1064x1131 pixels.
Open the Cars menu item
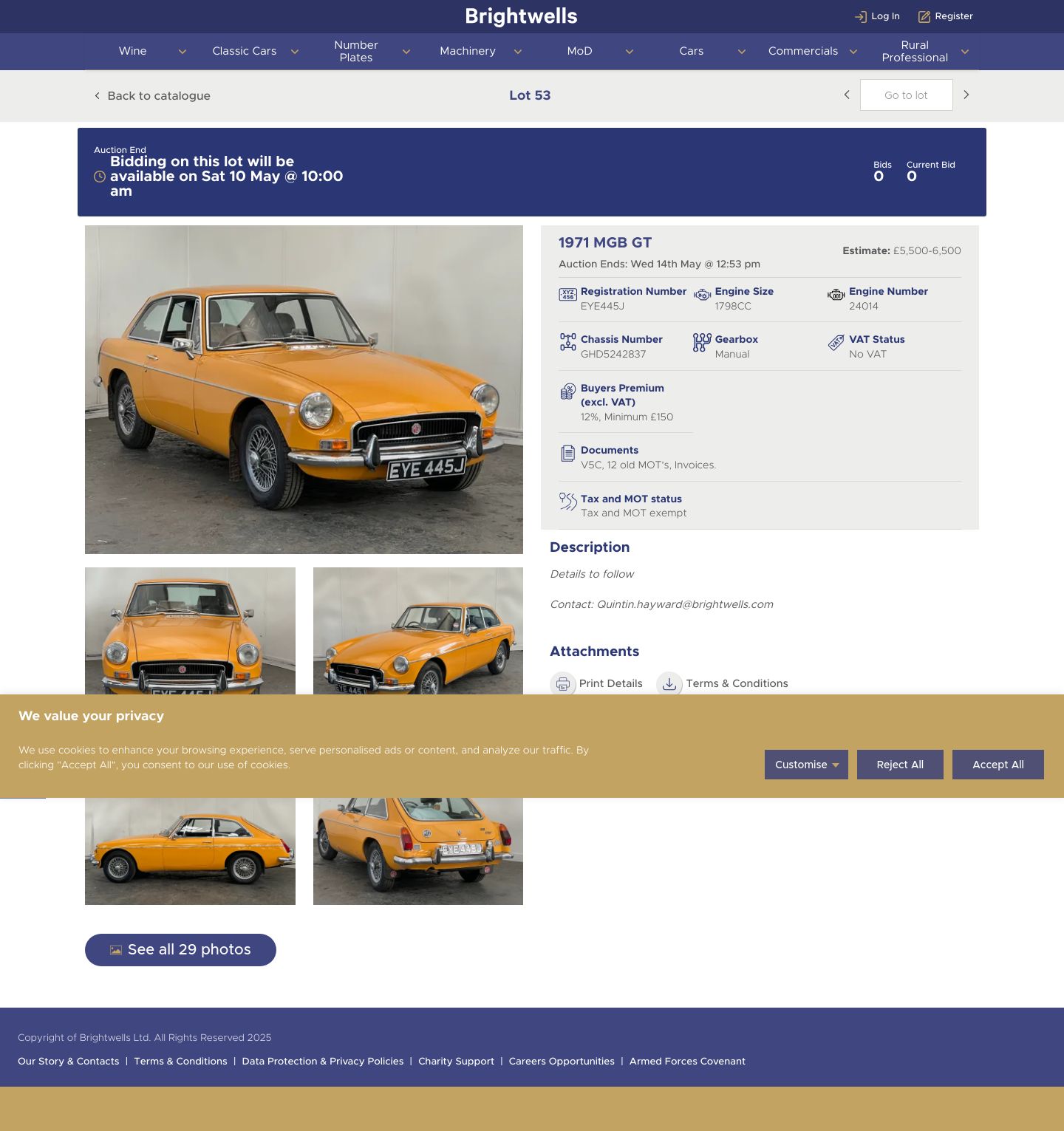point(692,51)
